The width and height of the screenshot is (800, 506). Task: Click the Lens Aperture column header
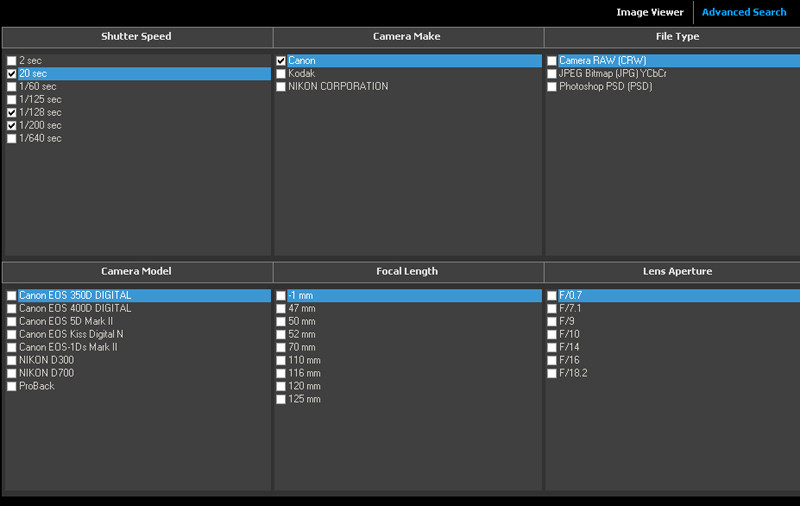click(x=672, y=272)
